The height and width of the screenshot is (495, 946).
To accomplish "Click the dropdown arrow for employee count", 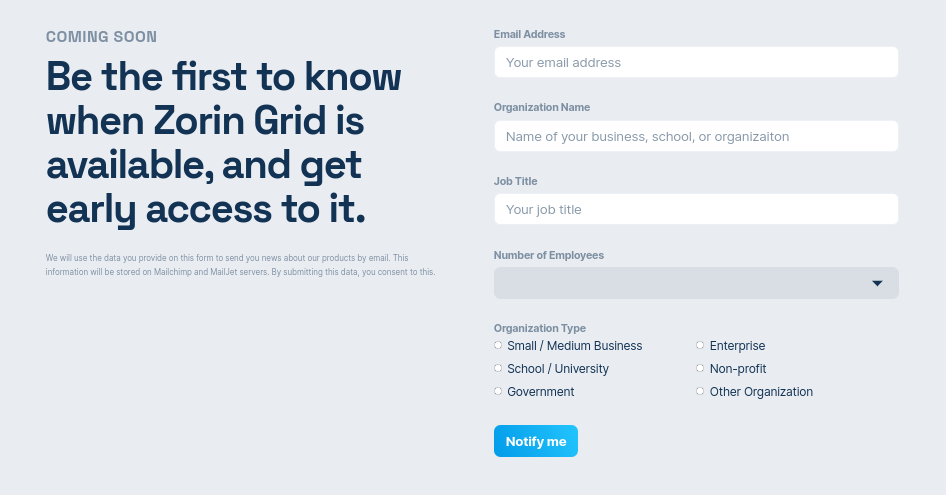I will click(877, 283).
